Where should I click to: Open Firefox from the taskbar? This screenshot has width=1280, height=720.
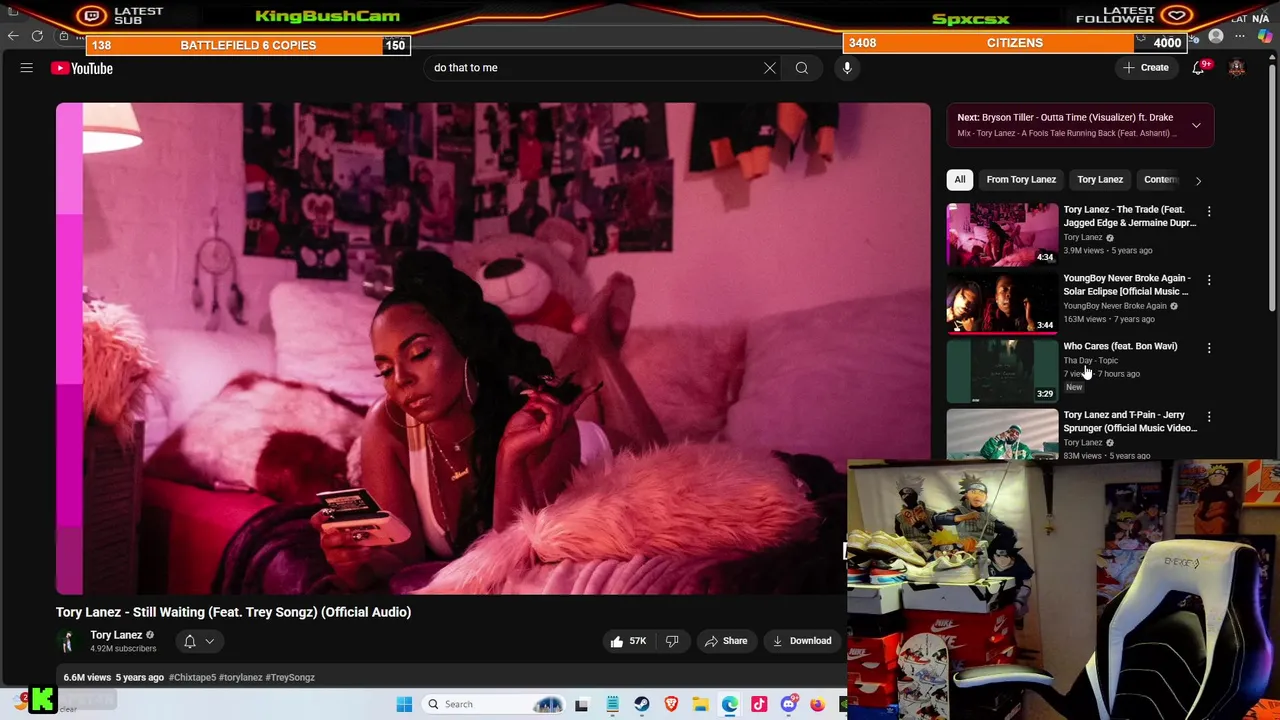pos(818,704)
